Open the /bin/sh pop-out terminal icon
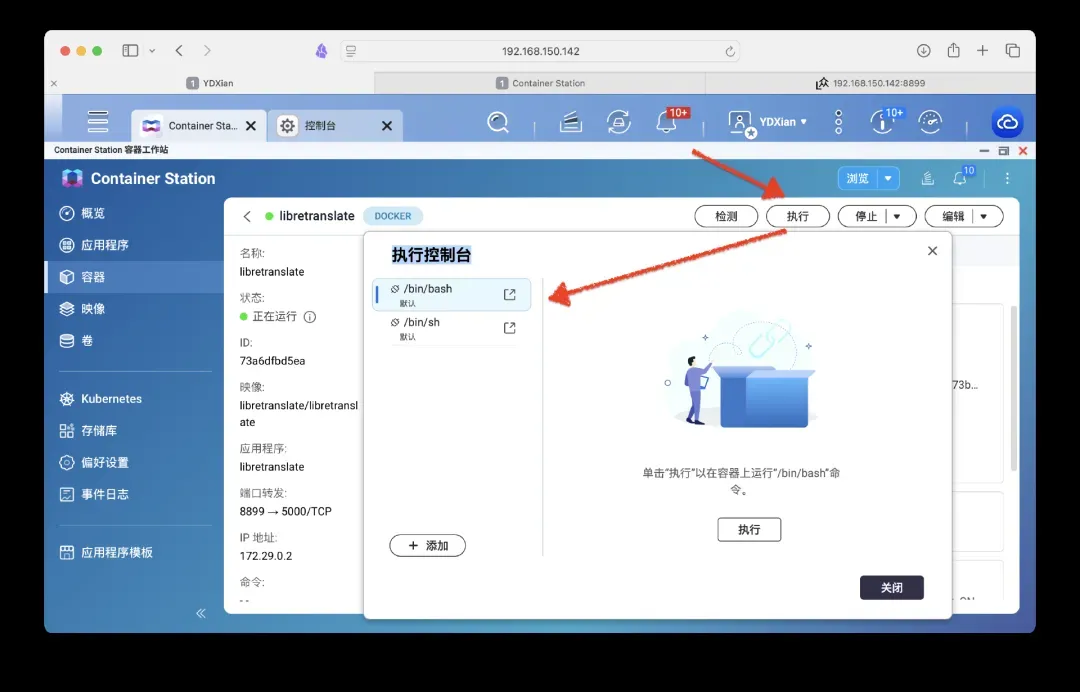1080x692 pixels. click(509, 328)
